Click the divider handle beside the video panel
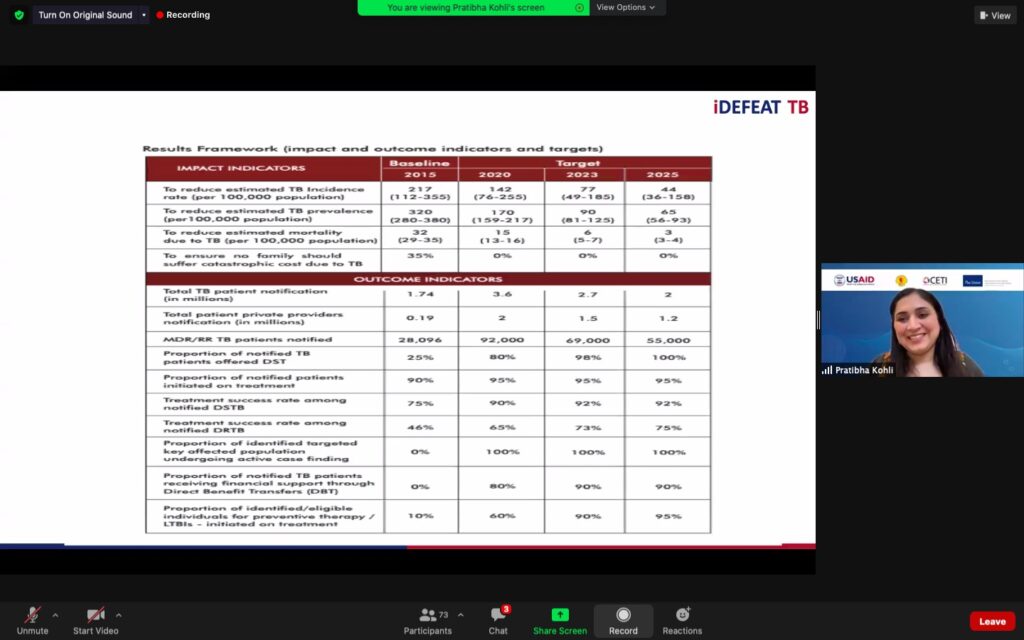 (818, 320)
